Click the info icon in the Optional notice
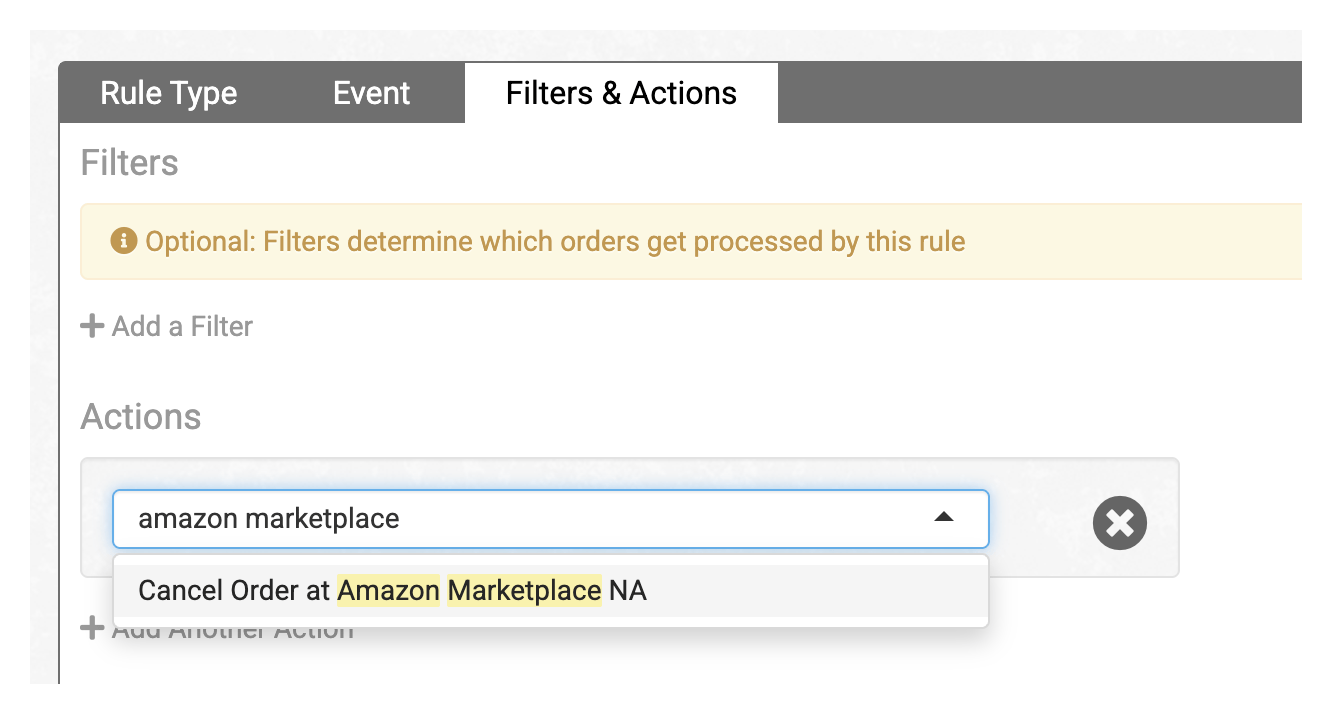The height and width of the screenshot is (714, 1332). [123, 241]
